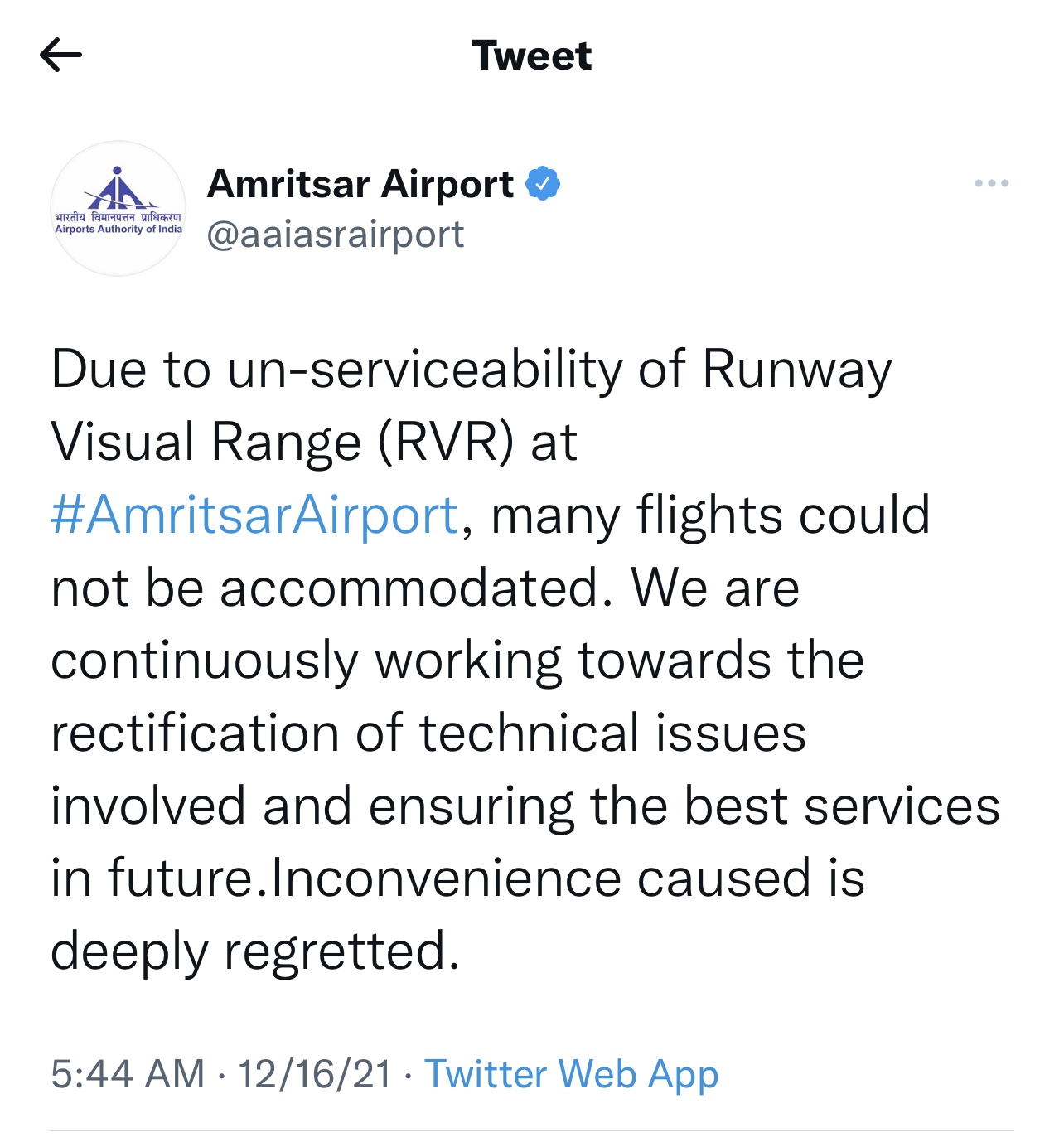
Task: Click the 5:44 AM timestamp
Action: point(128,1074)
